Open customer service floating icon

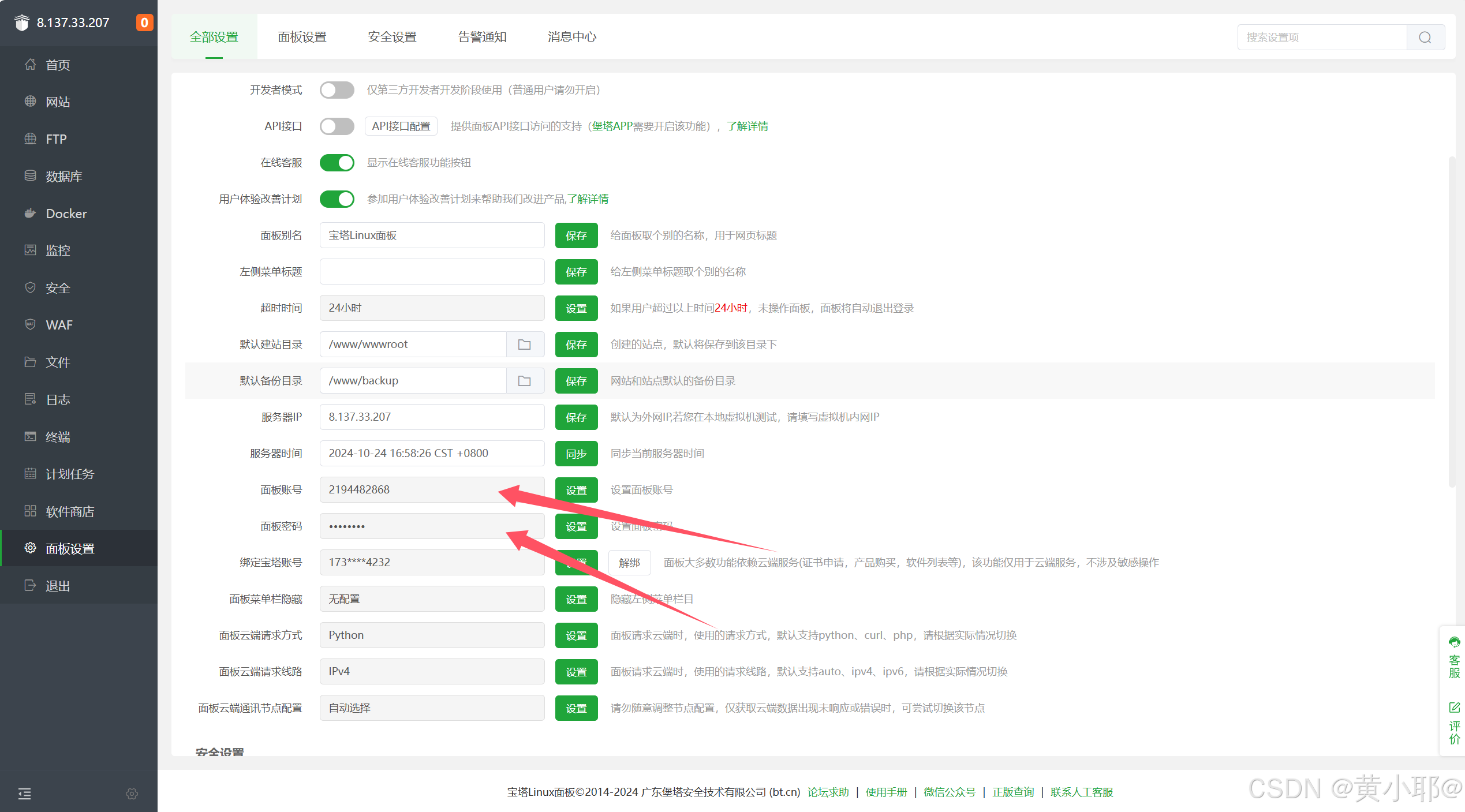[1453, 658]
